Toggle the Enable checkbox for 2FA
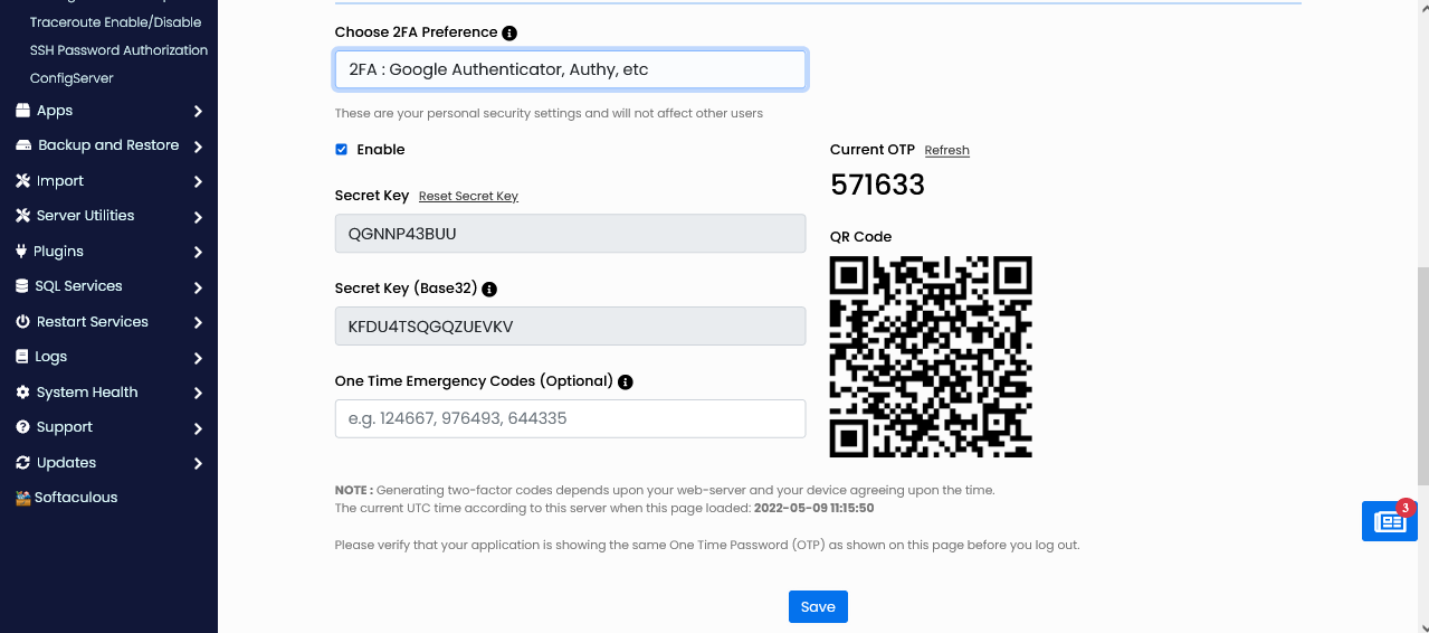The height and width of the screenshot is (633, 1429). click(341, 149)
